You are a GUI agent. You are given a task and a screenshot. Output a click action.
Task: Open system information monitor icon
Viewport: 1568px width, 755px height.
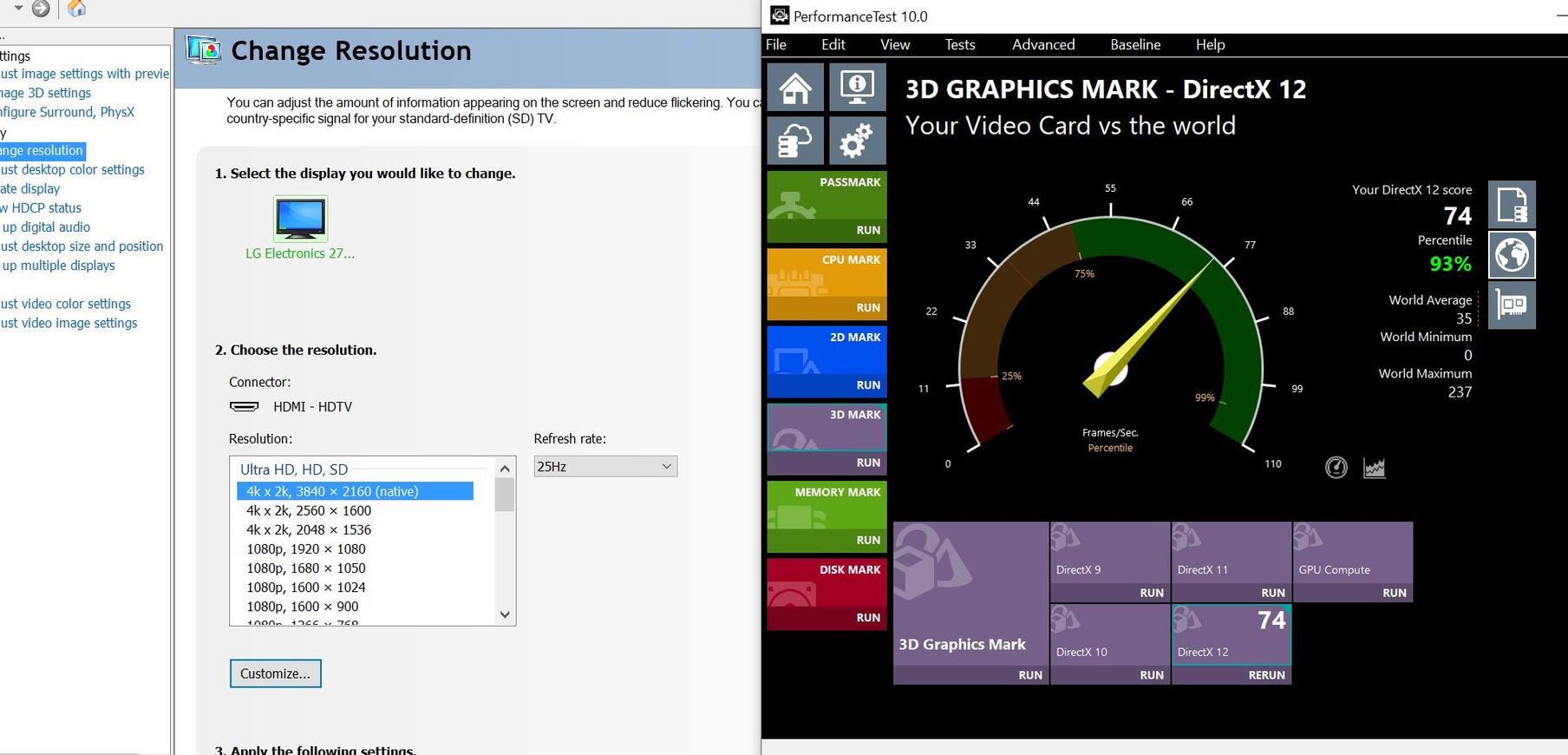(858, 87)
